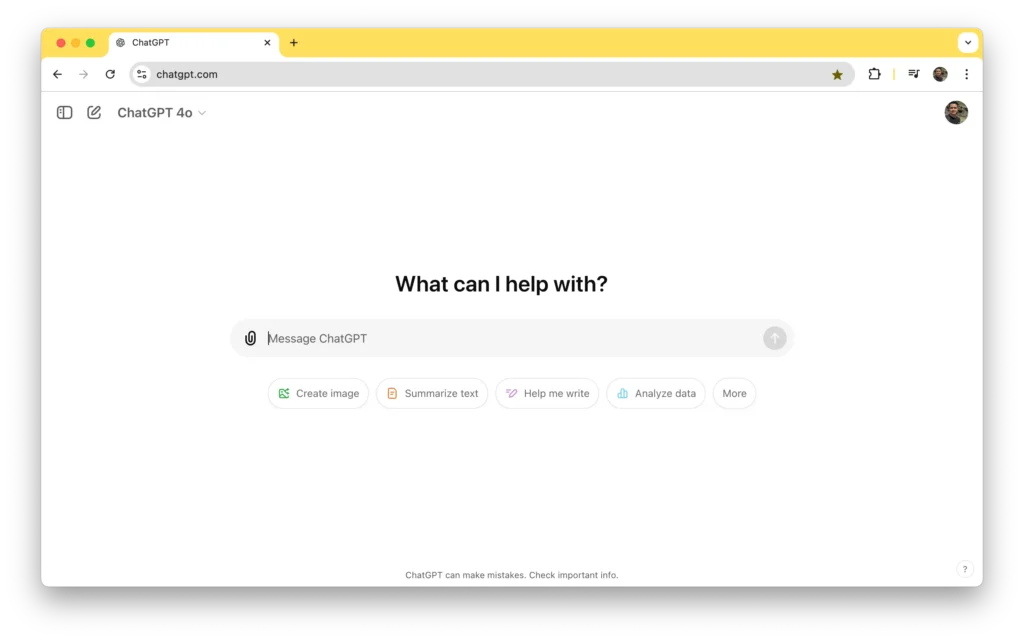Screen dimensions: 1024x641
Task: Open the browser extensions puzzle icon
Action: point(874,74)
